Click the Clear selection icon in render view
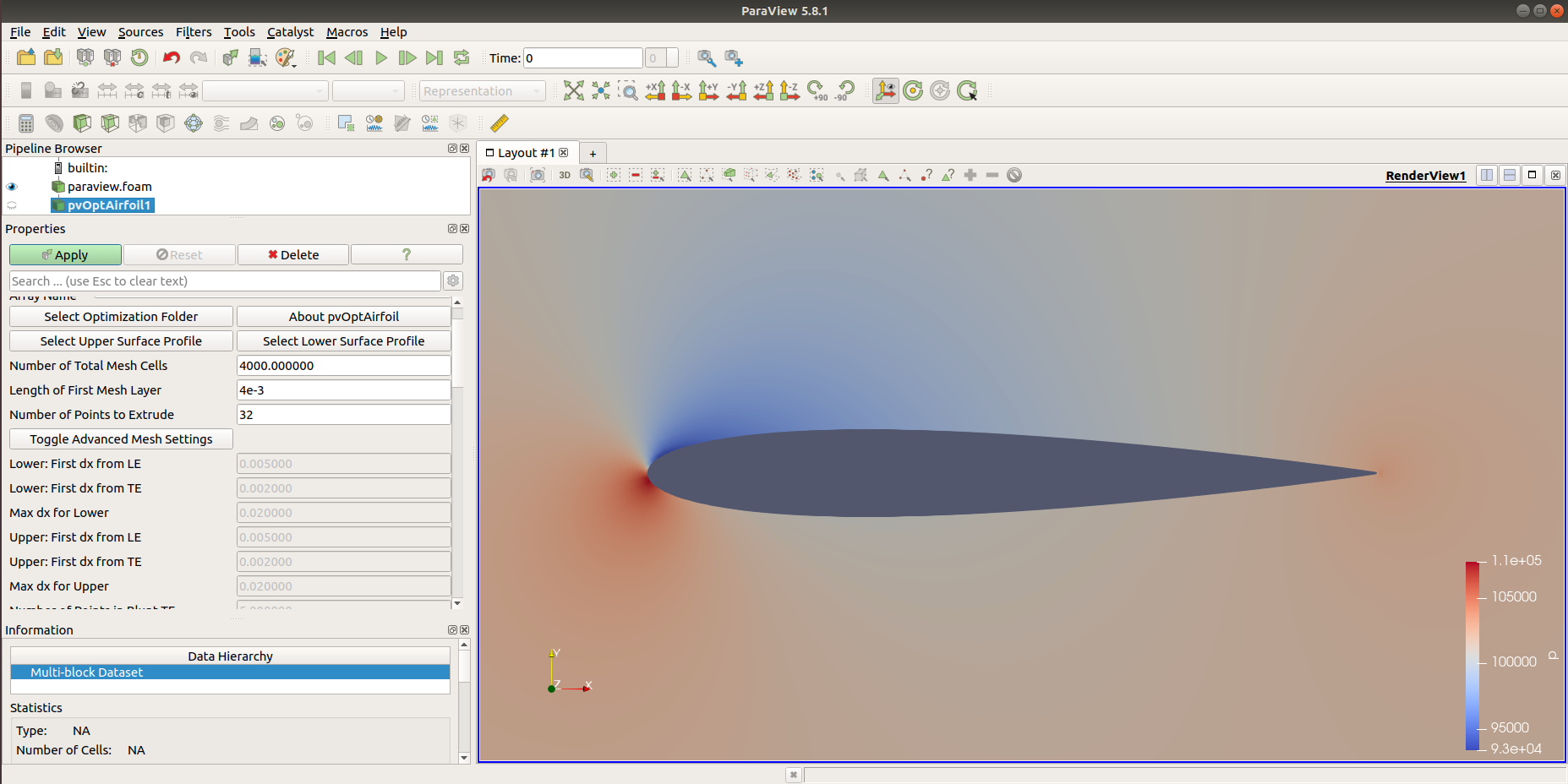1568x784 pixels. coord(1014,175)
